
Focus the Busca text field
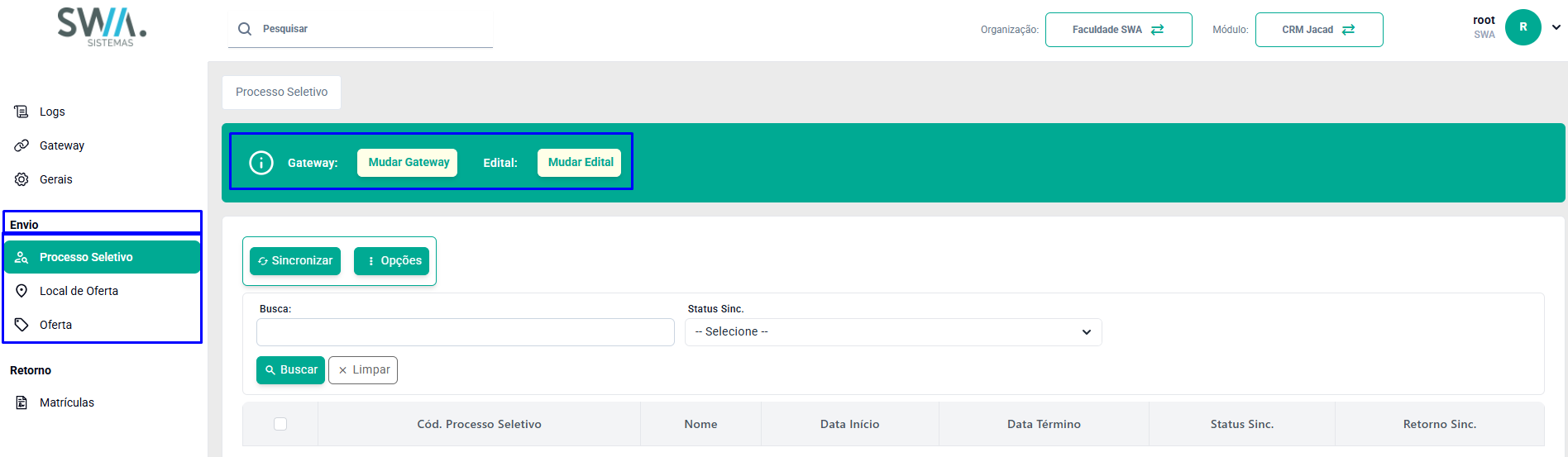[x=466, y=332]
